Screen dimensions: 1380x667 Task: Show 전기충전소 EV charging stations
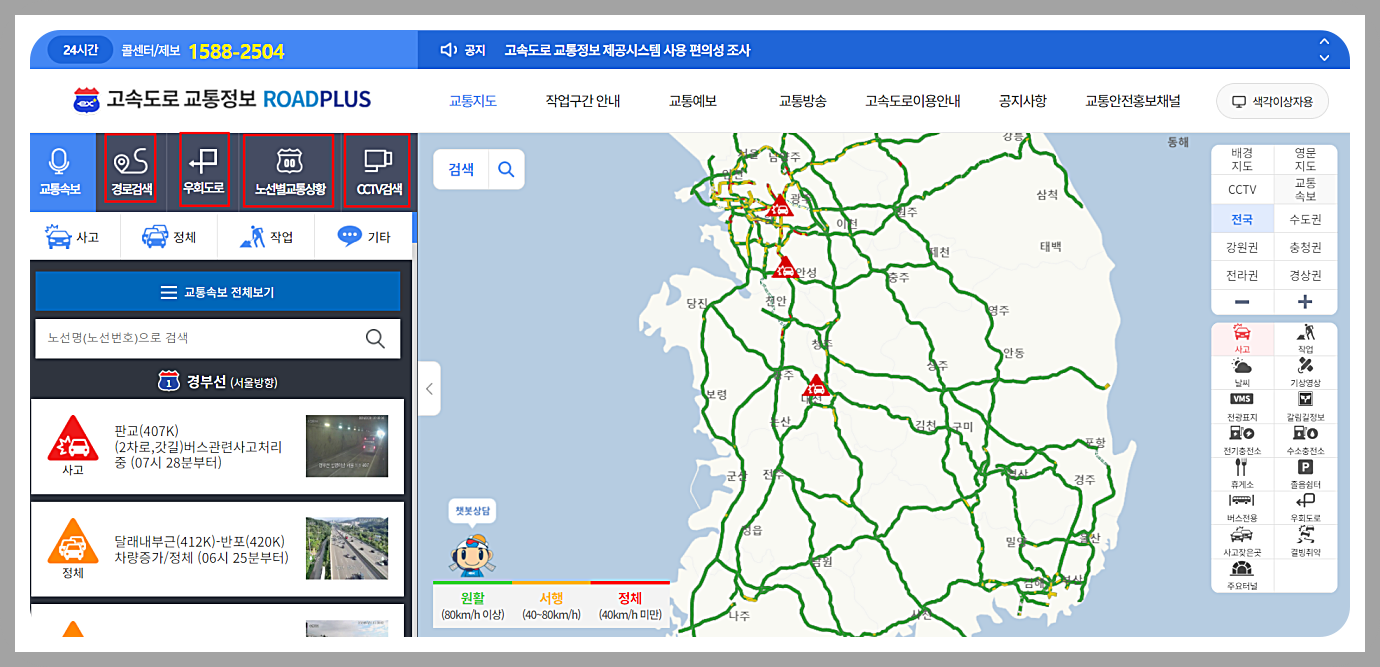click(x=1242, y=441)
